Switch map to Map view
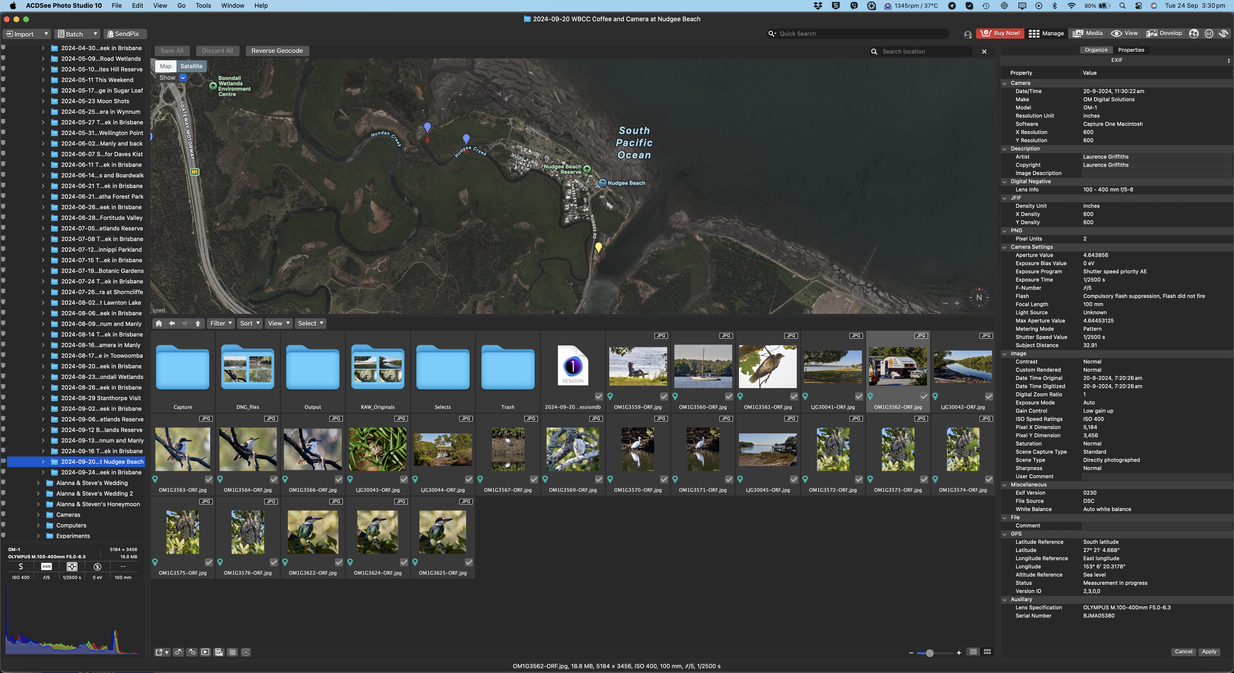This screenshot has height=673, width=1234. click(x=165, y=66)
